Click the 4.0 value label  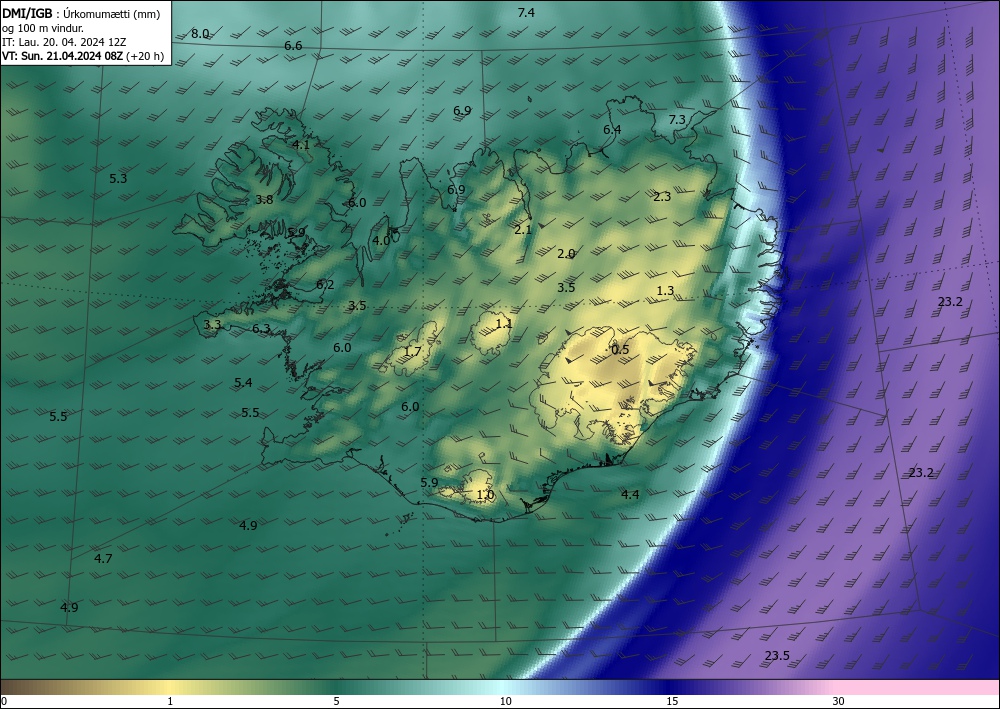tap(381, 240)
